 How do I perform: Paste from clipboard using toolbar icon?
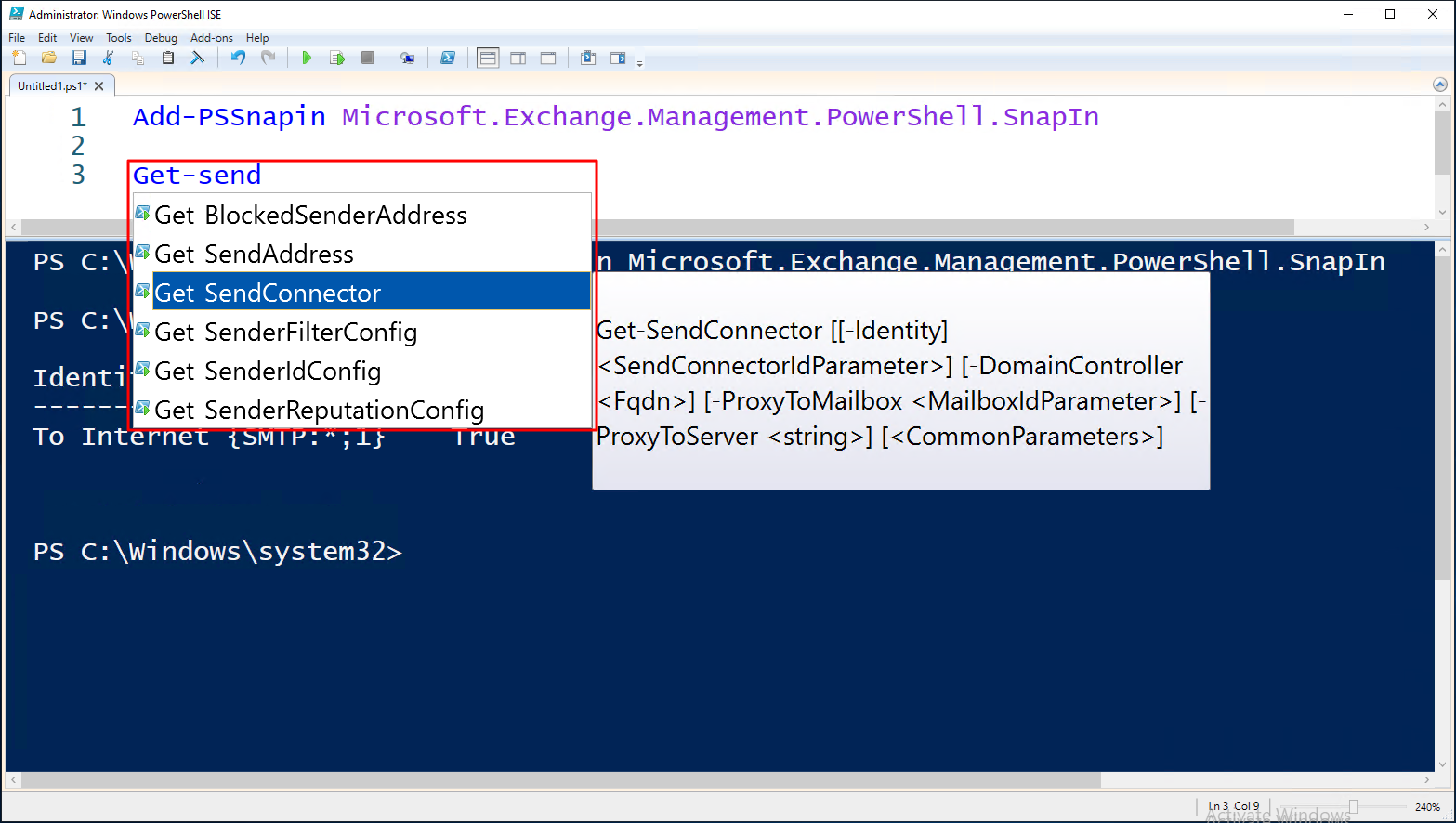point(168,58)
